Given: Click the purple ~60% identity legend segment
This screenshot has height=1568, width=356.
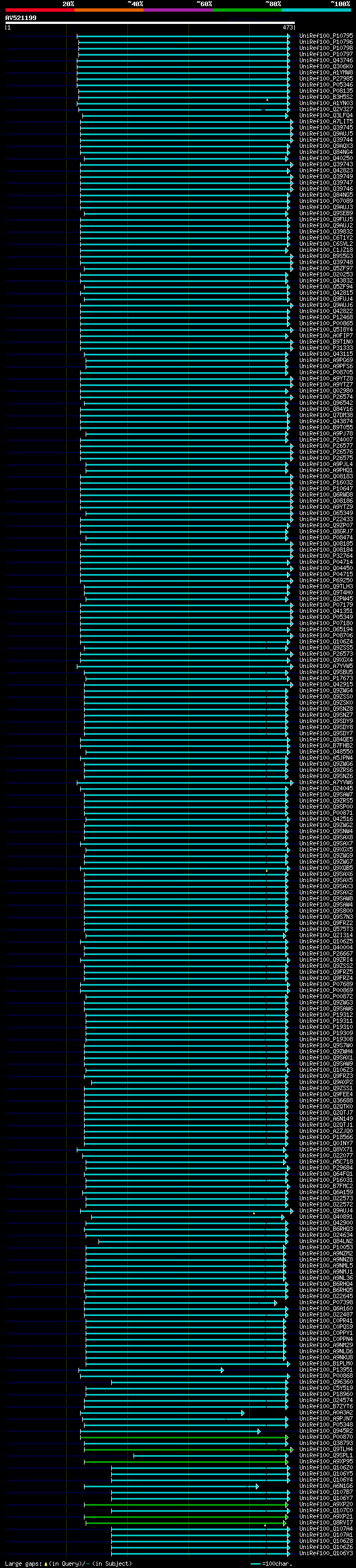Looking at the screenshot, I should pyautogui.click(x=177, y=10).
